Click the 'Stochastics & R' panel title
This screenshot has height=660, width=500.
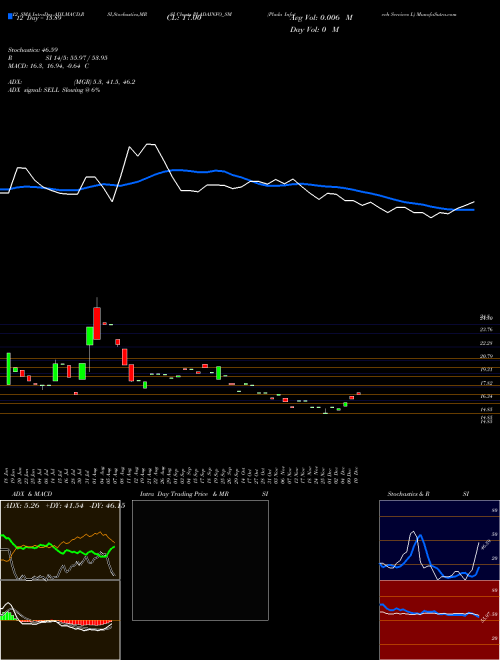[408, 494]
